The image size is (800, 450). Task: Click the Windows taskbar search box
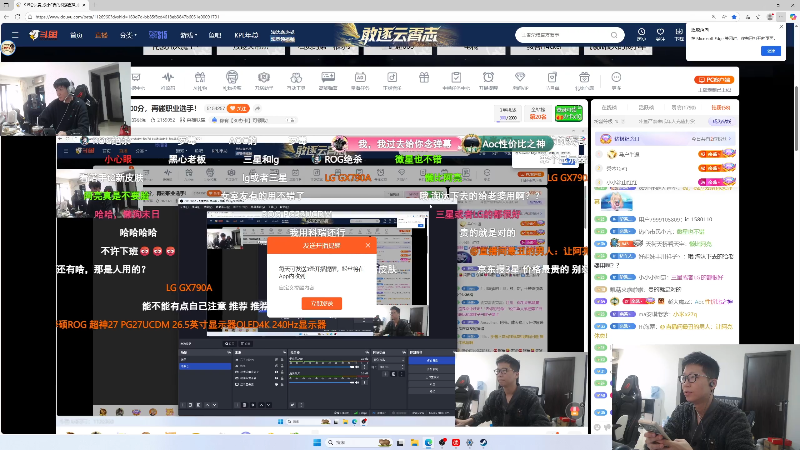click(x=358, y=442)
